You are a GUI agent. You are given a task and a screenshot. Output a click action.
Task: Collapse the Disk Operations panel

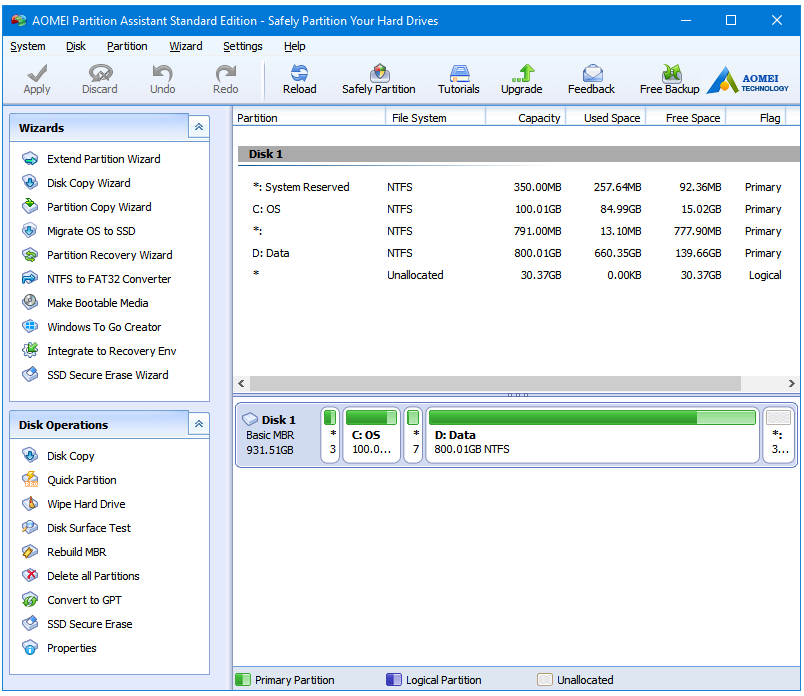pyautogui.click(x=199, y=424)
